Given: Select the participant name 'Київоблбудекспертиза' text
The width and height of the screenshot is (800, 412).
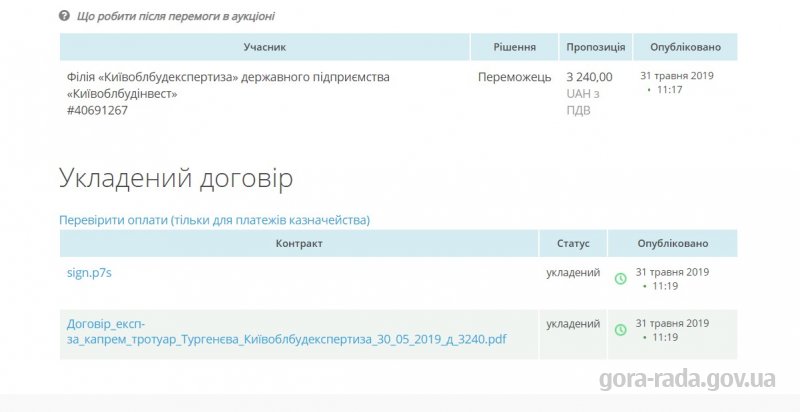Looking at the screenshot, I should click(x=228, y=86).
